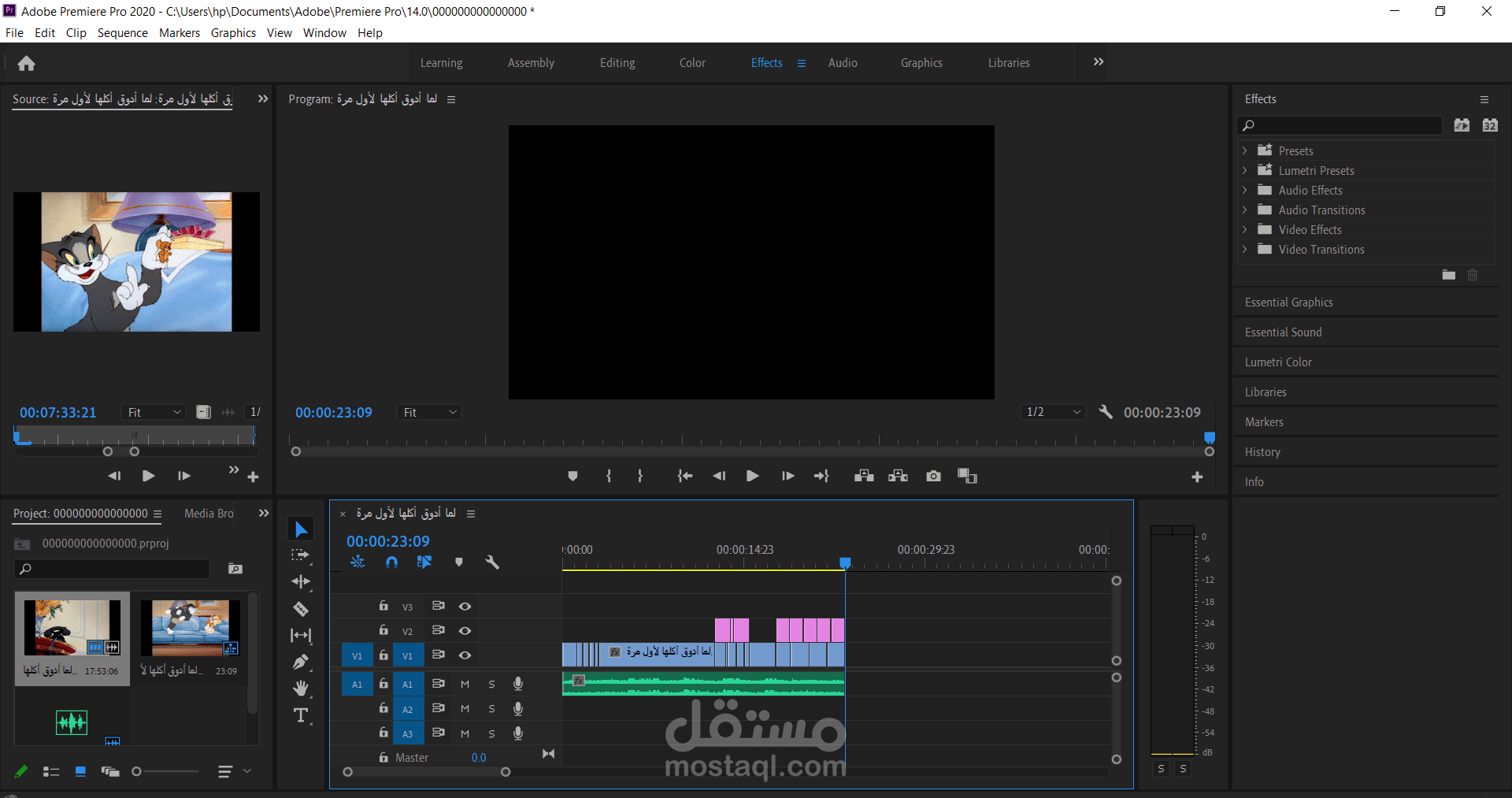Open Find from query bin icon
This screenshot has height=798, width=1512.
(x=235, y=569)
